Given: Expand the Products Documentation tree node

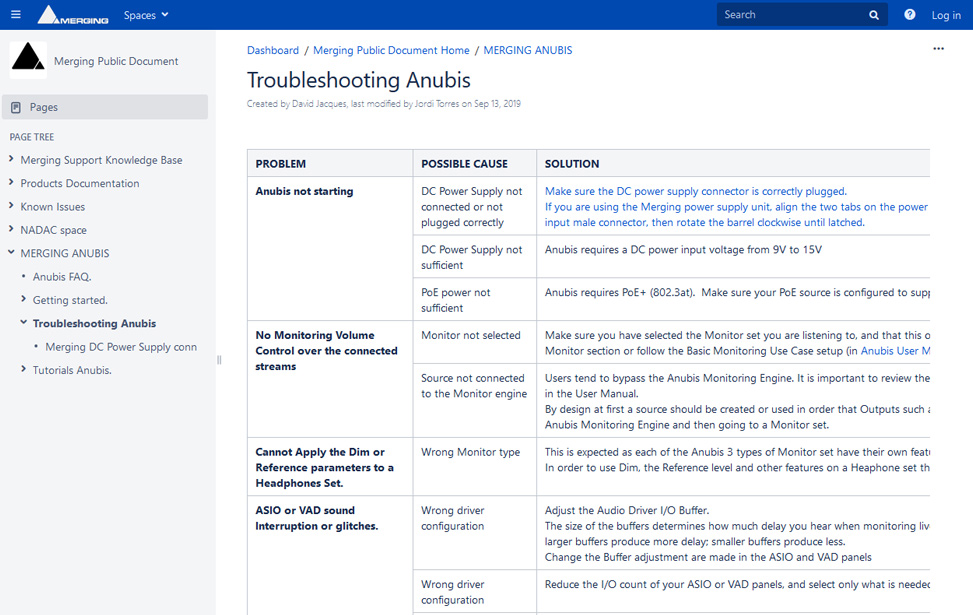Looking at the screenshot, I should coord(11,182).
